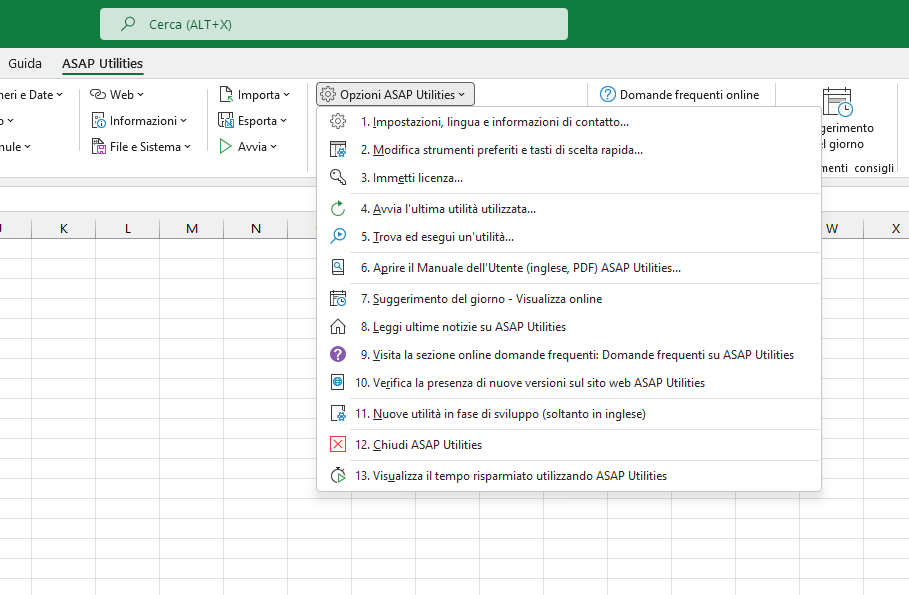Image resolution: width=909 pixels, height=595 pixels.
Task: Choose Chiudi ASAP Utilities menu entry
Action: point(569,444)
